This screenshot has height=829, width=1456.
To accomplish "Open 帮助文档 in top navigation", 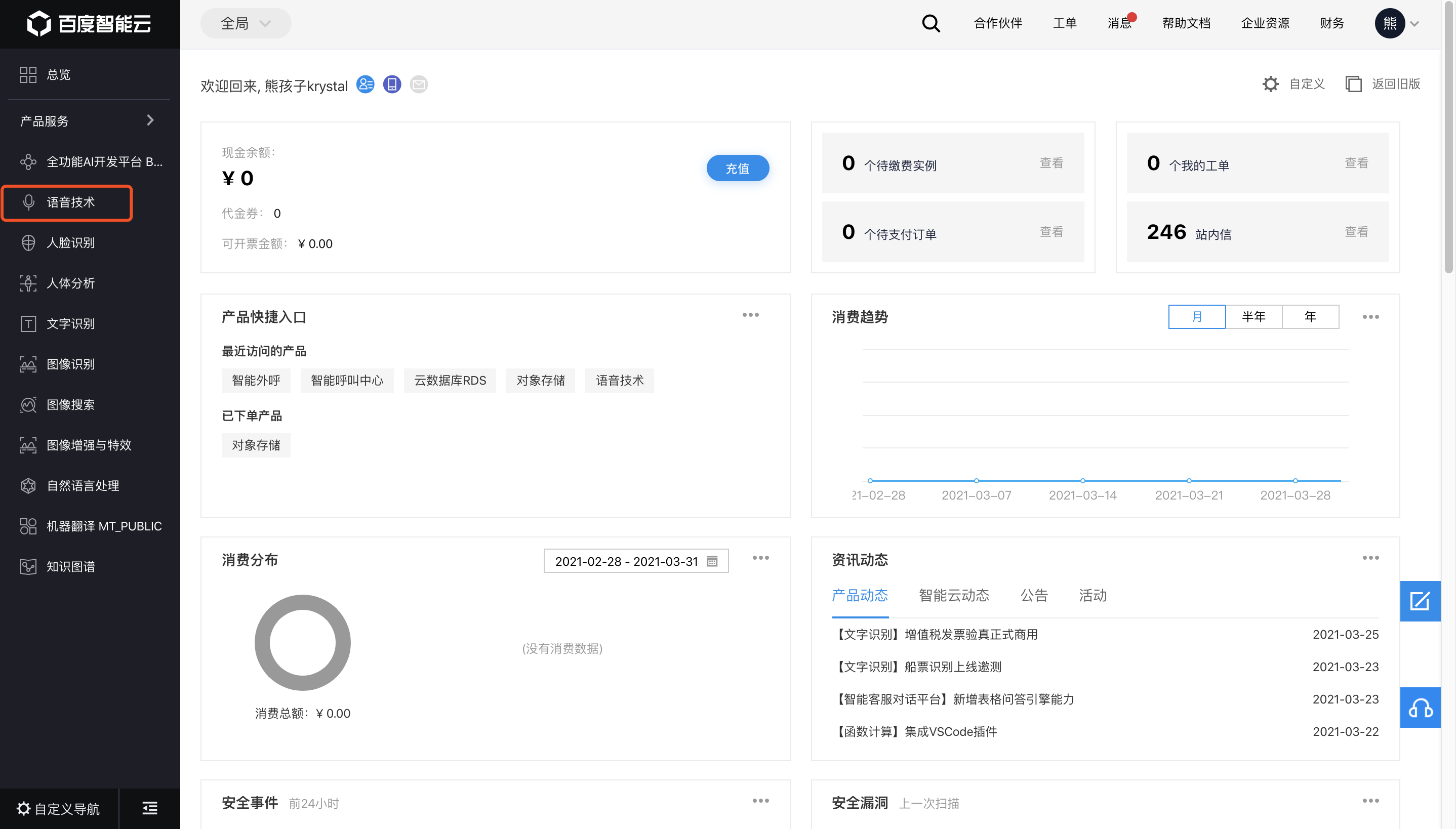I will tap(1186, 23).
